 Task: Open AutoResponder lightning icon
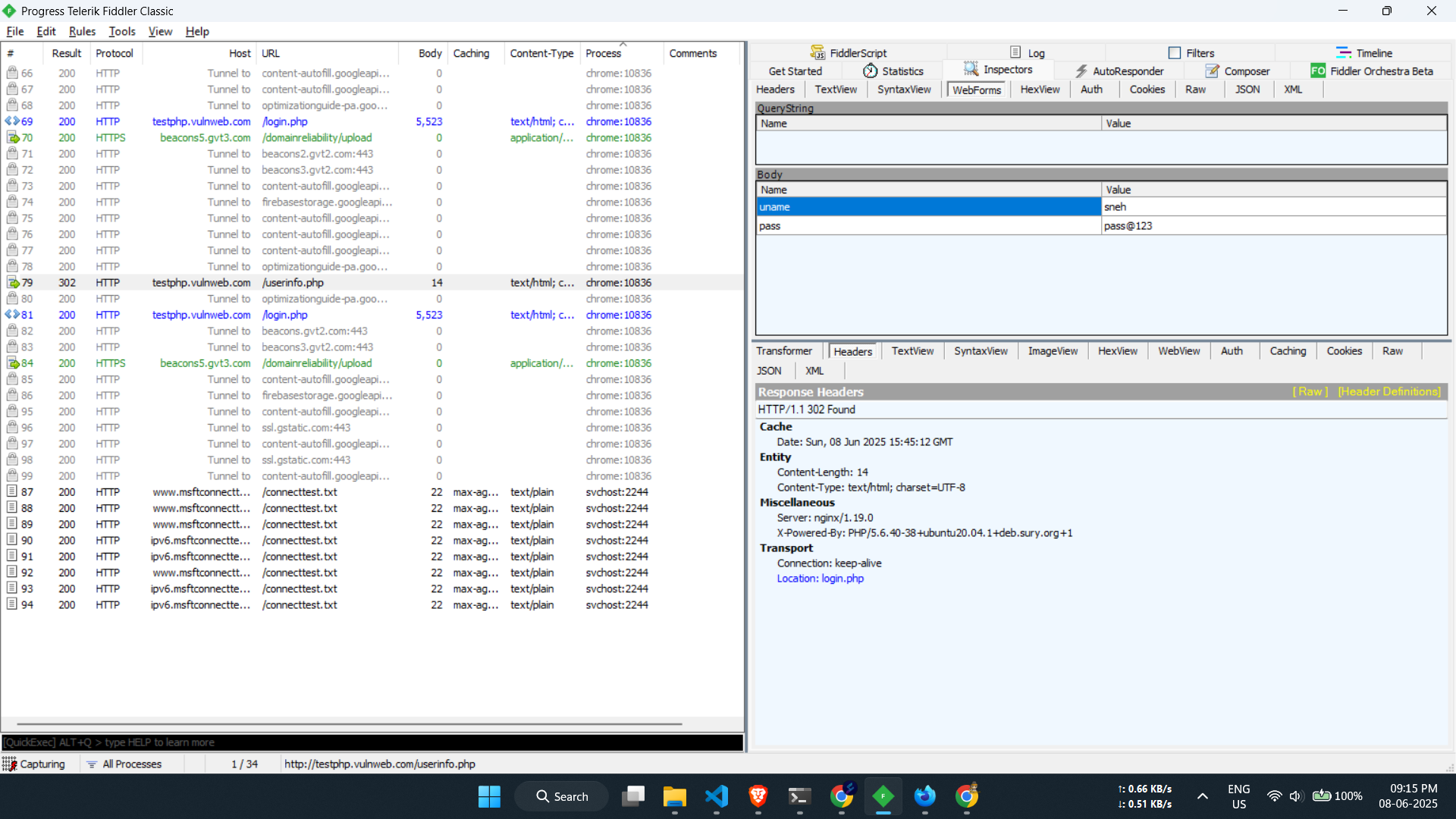coord(1081,71)
